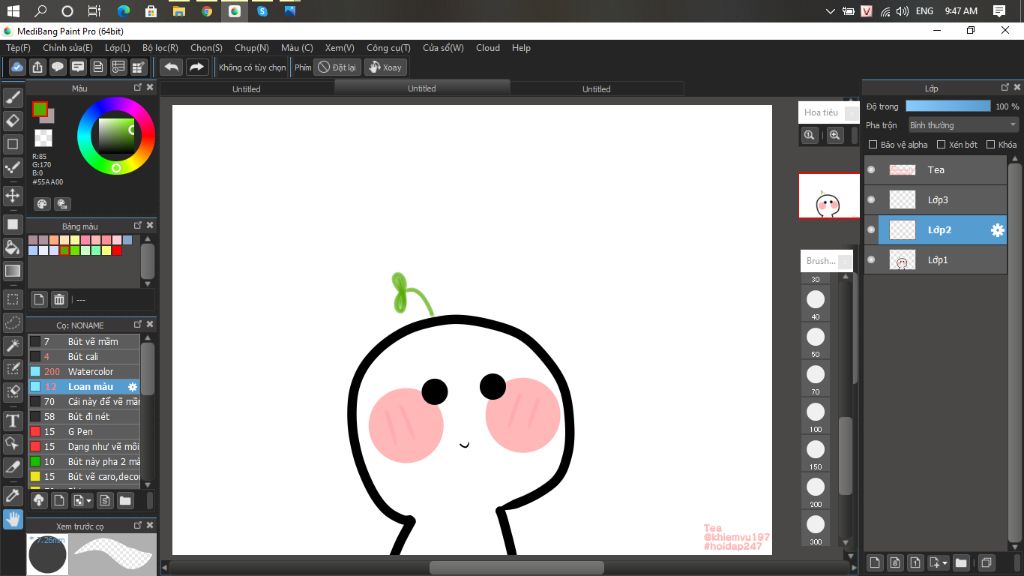1024x576 pixels.
Task: Hide the Tea layer
Action: (x=871, y=170)
